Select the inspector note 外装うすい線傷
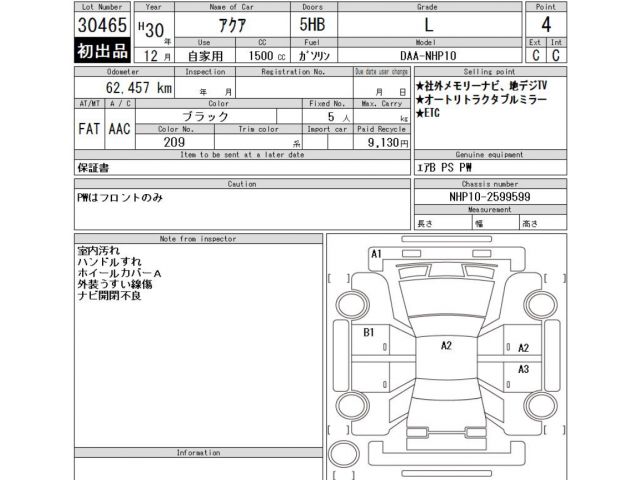The height and width of the screenshot is (480, 640). pyautogui.click(x=115, y=284)
